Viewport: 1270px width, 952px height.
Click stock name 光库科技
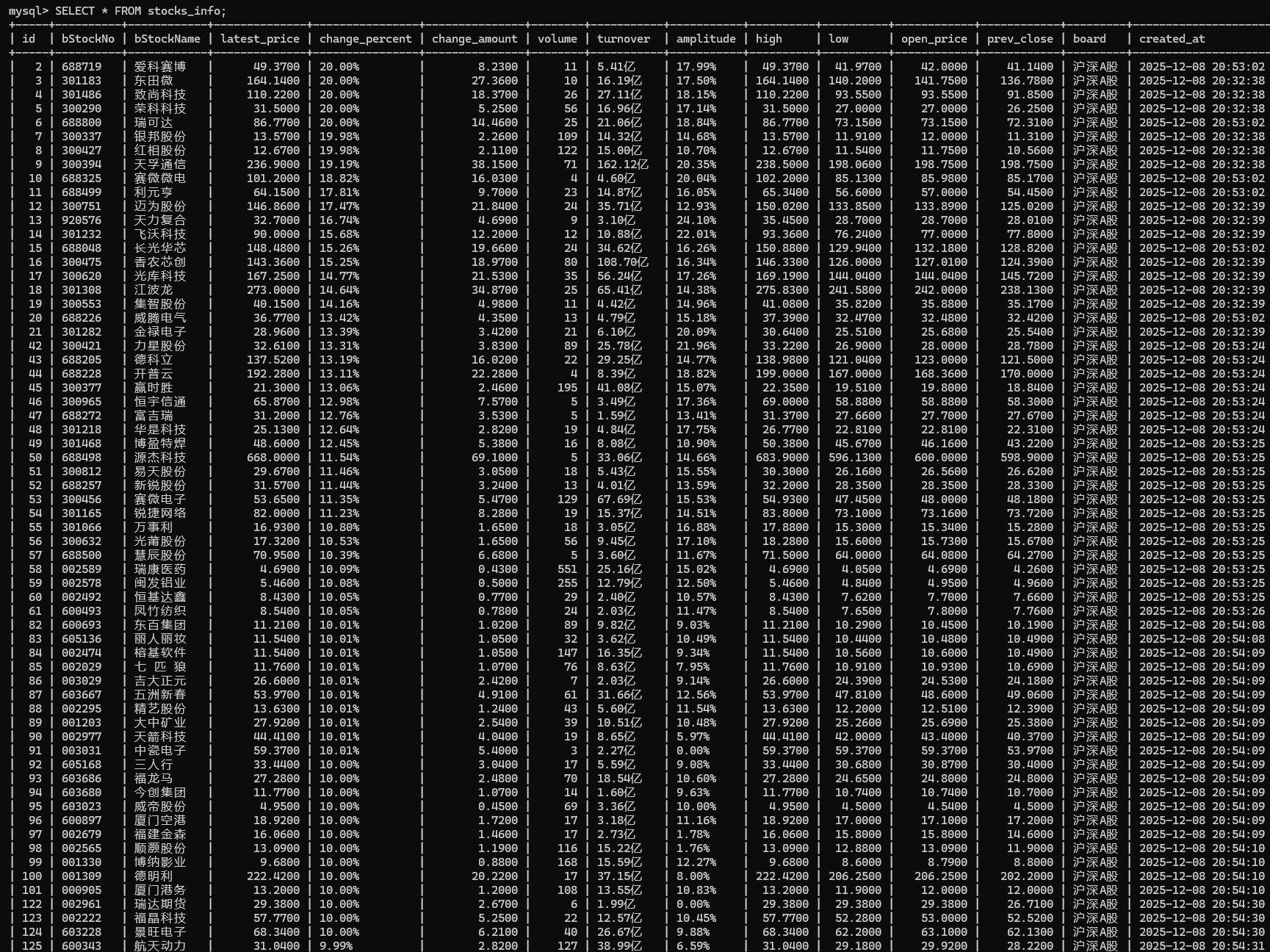click(160, 276)
